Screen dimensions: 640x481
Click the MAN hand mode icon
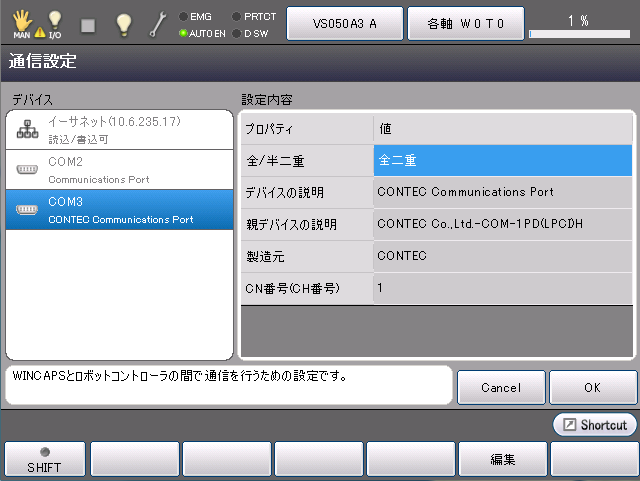[20, 22]
